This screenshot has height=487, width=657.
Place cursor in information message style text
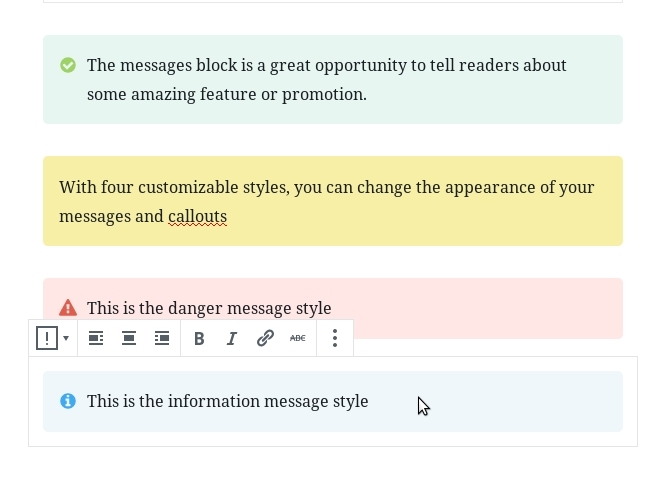tap(228, 401)
